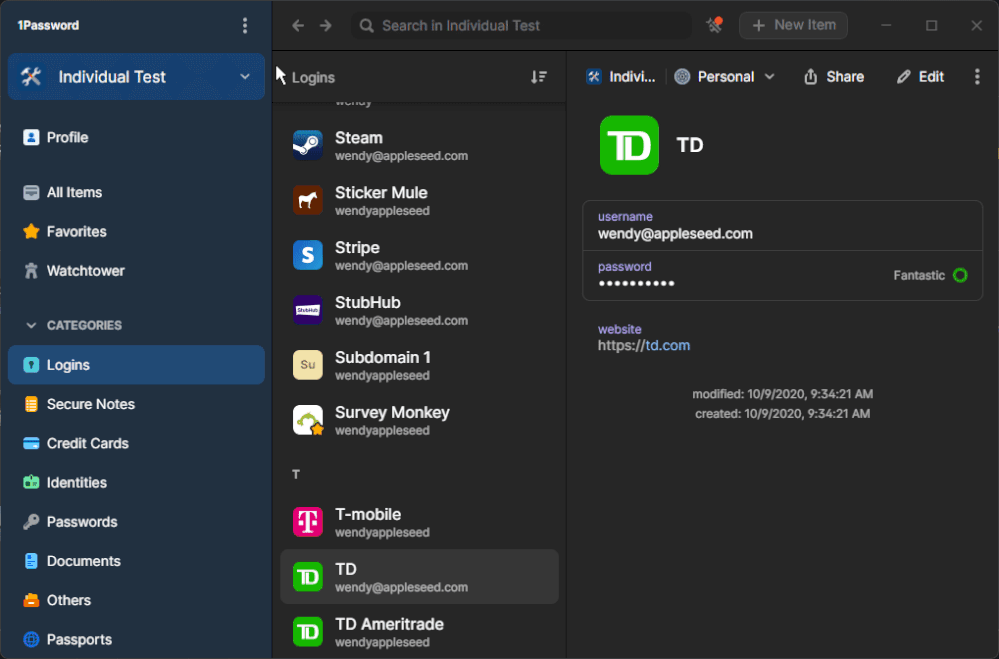999x659 pixels.
Task: Open the 1Password three-dot menu
Action: coord(246,26)
